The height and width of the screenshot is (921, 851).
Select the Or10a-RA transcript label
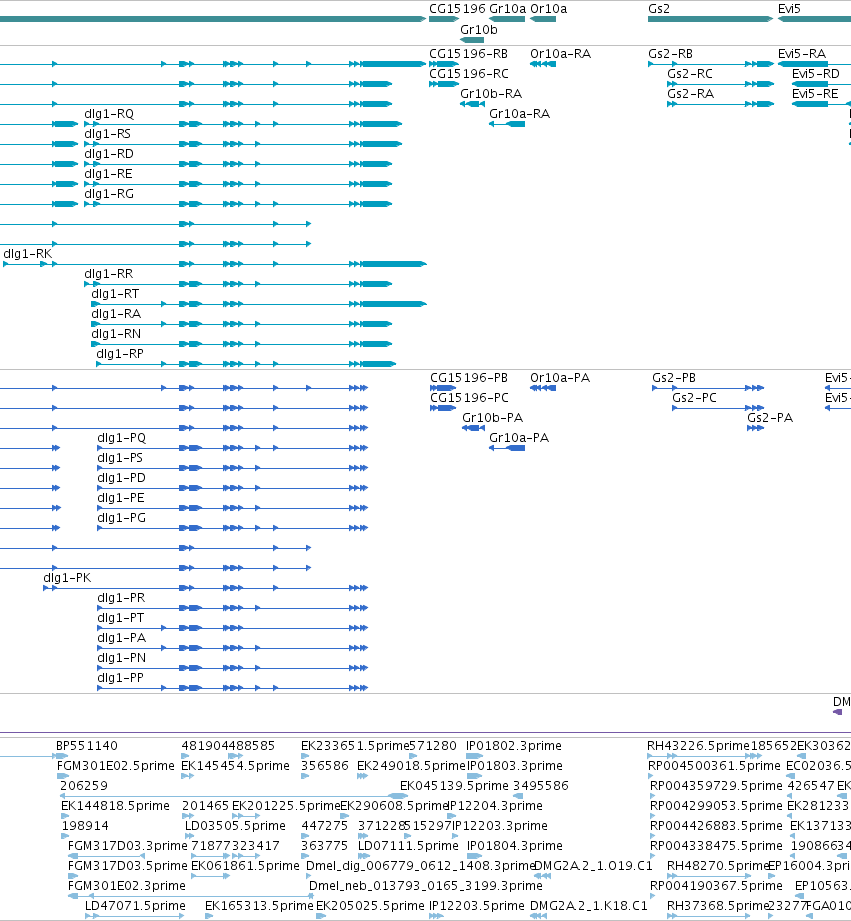560,54
